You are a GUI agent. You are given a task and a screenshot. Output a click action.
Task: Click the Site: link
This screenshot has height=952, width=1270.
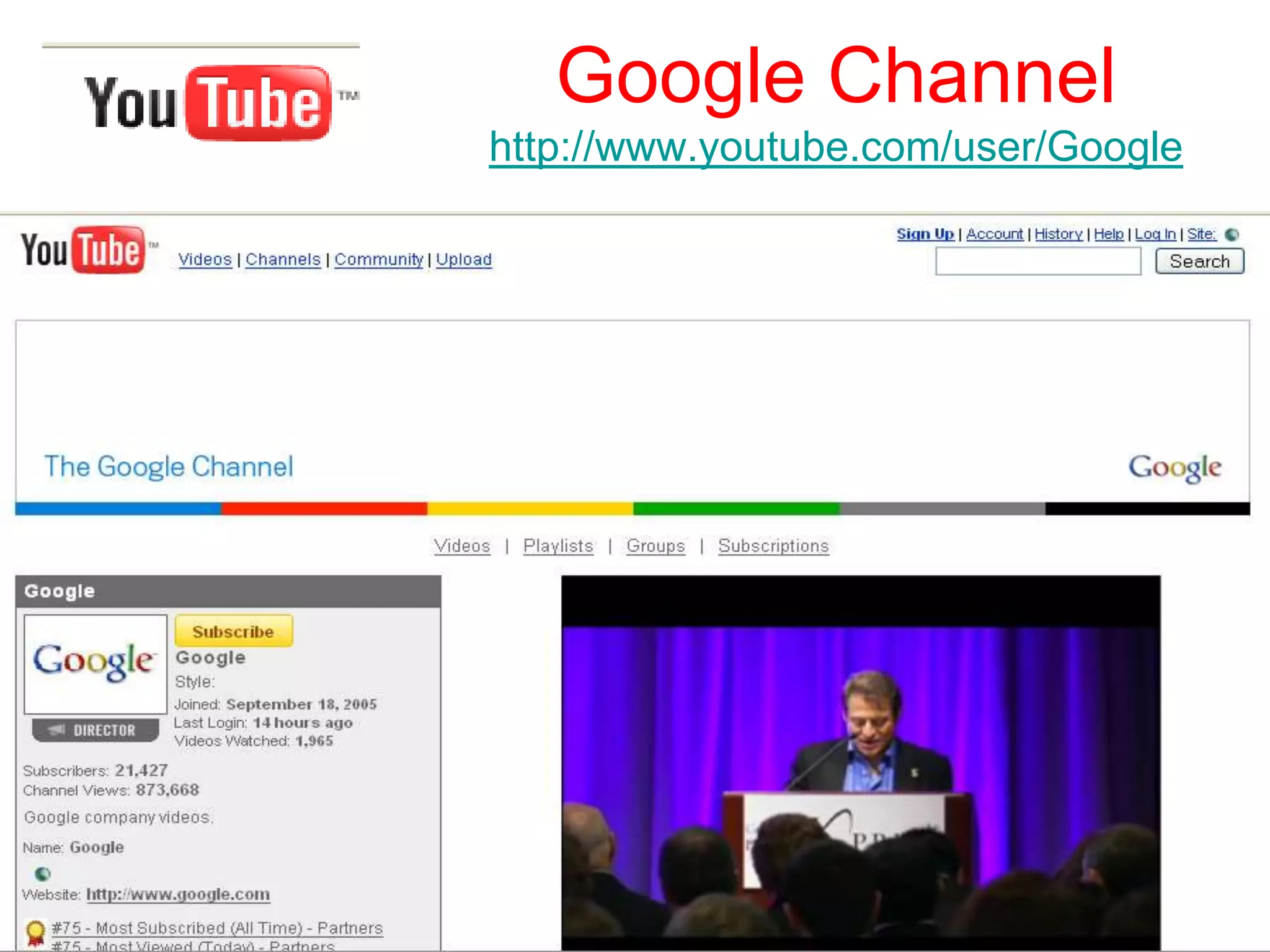pos(1202,234)
